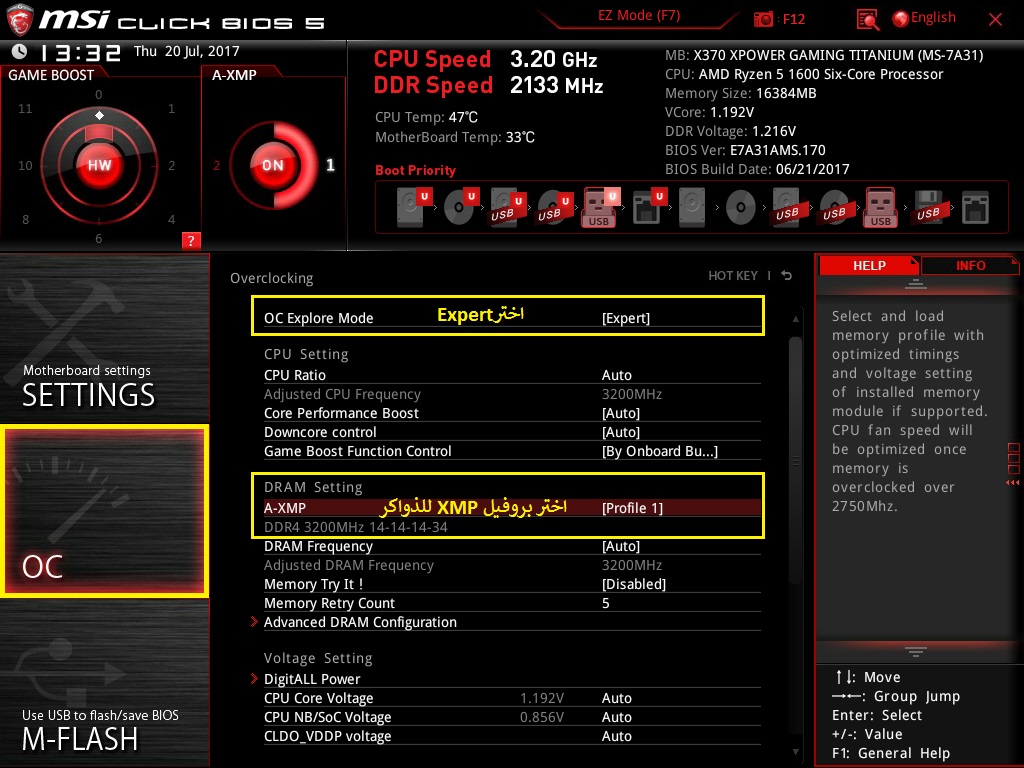Select legacy hard disk boot icon without badge
Screen dimensions: 1024x768
692,207
